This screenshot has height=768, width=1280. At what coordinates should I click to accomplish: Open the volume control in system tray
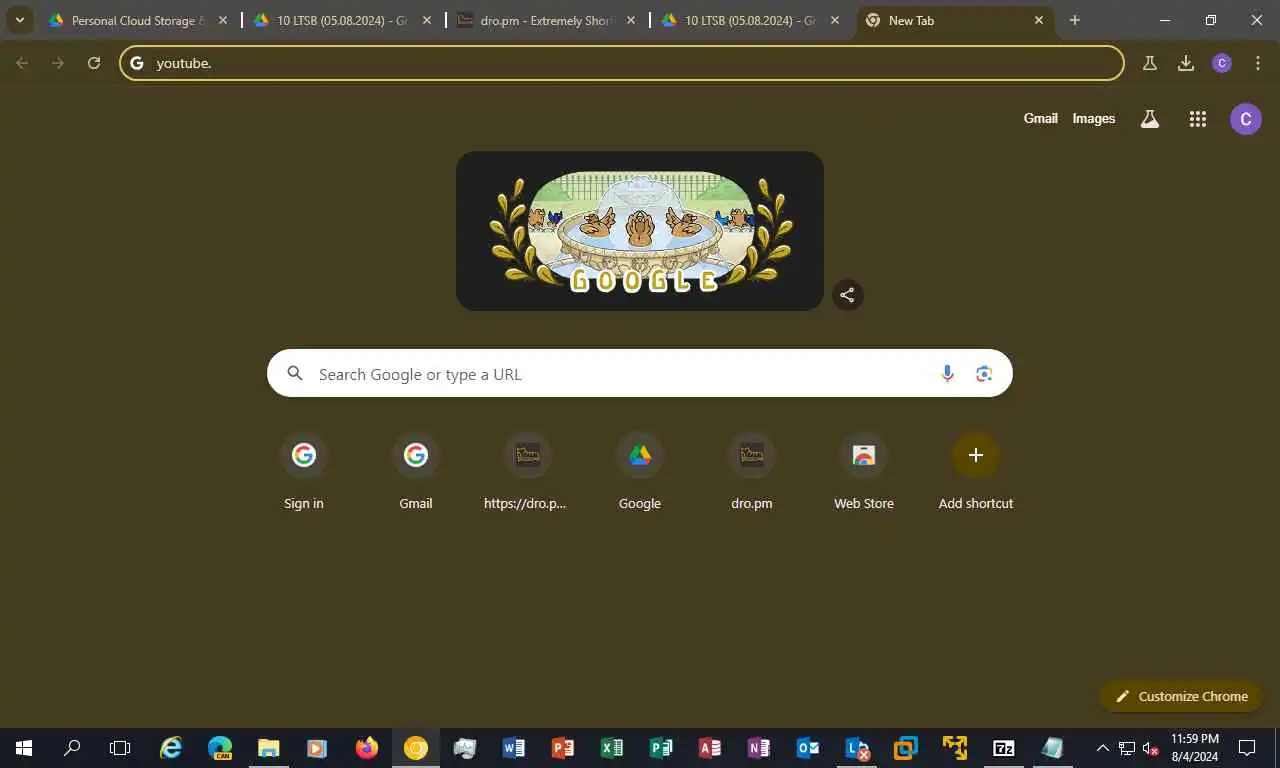point(1150,748)
